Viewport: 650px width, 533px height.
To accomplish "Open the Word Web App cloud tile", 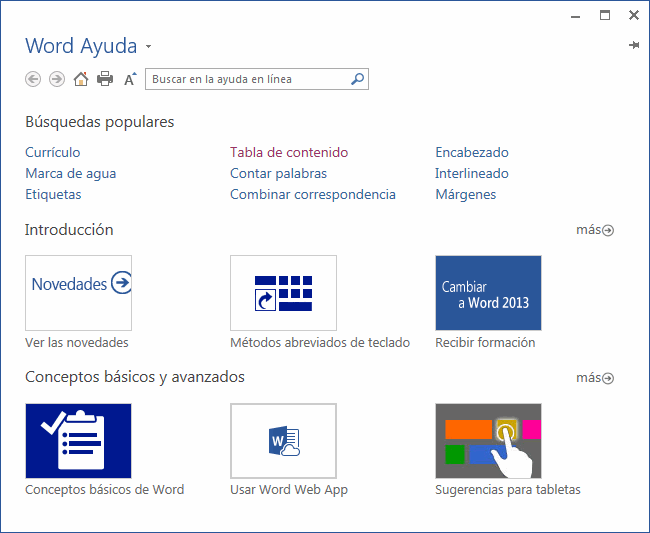I will pyautogui.click(x=283, y=440).
